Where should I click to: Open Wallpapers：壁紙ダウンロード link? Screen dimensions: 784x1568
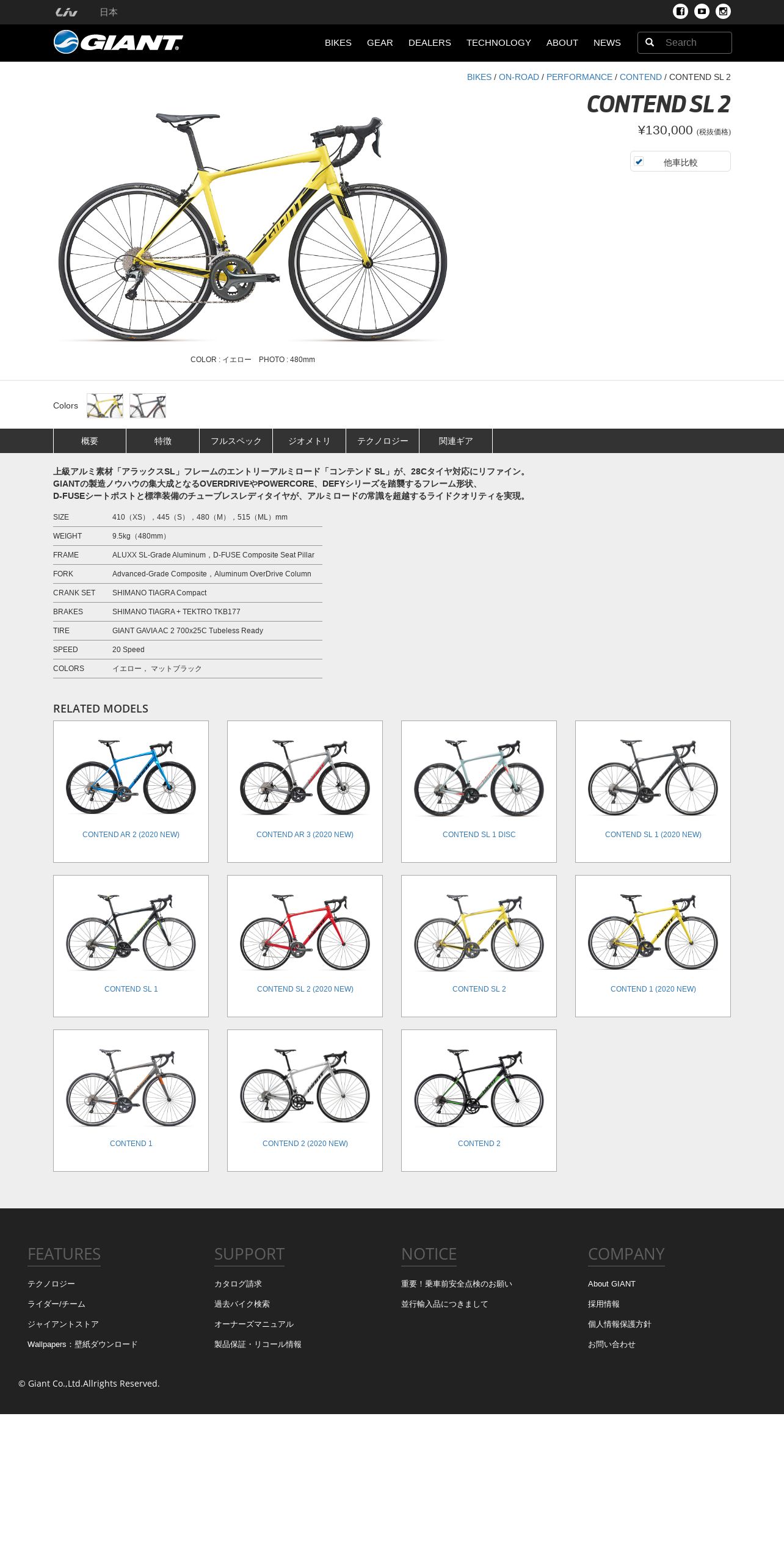coord(82,1344)
